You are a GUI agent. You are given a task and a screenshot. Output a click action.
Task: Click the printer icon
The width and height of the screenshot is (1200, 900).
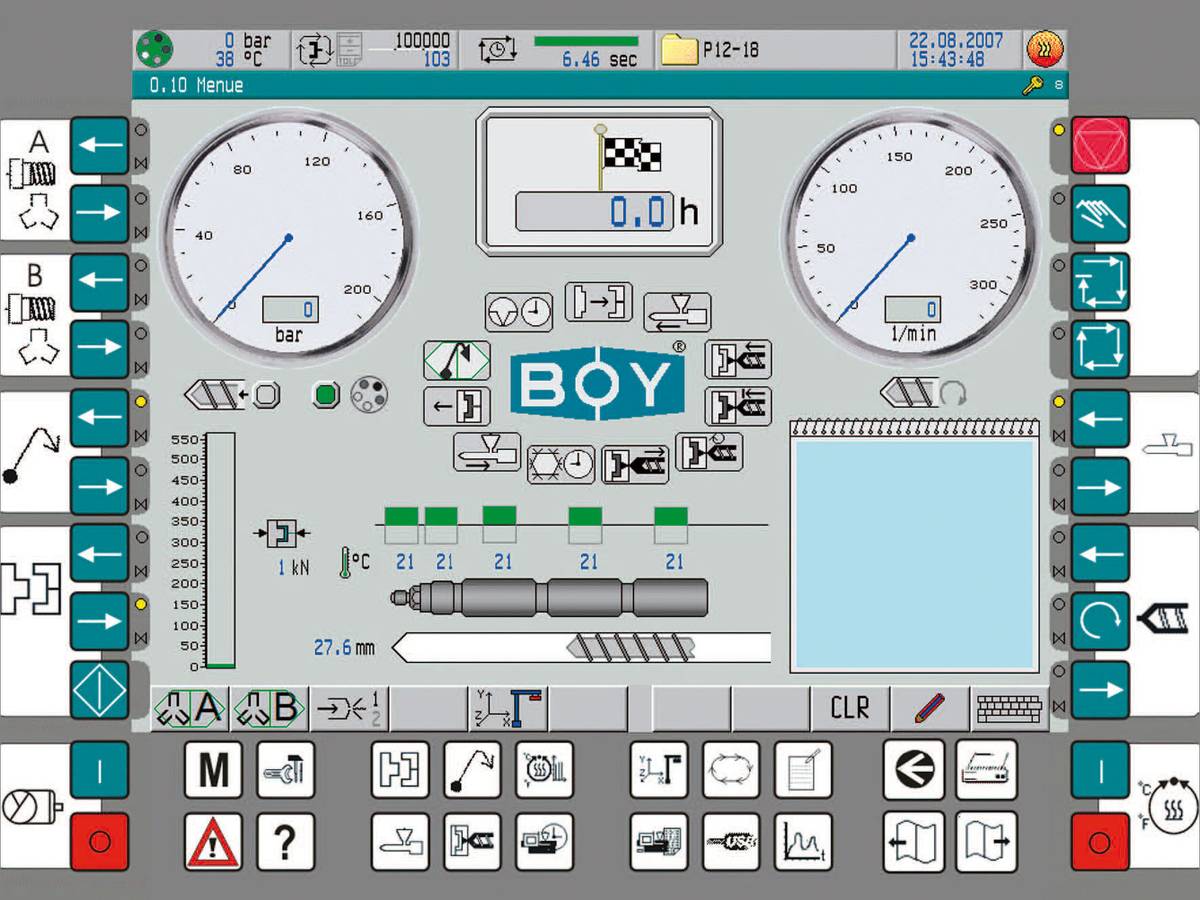(986, 770)
